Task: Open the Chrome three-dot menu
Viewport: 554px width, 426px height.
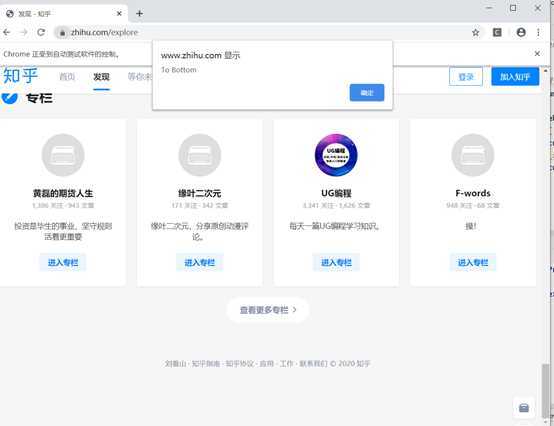Action: [x=538, y=32]
